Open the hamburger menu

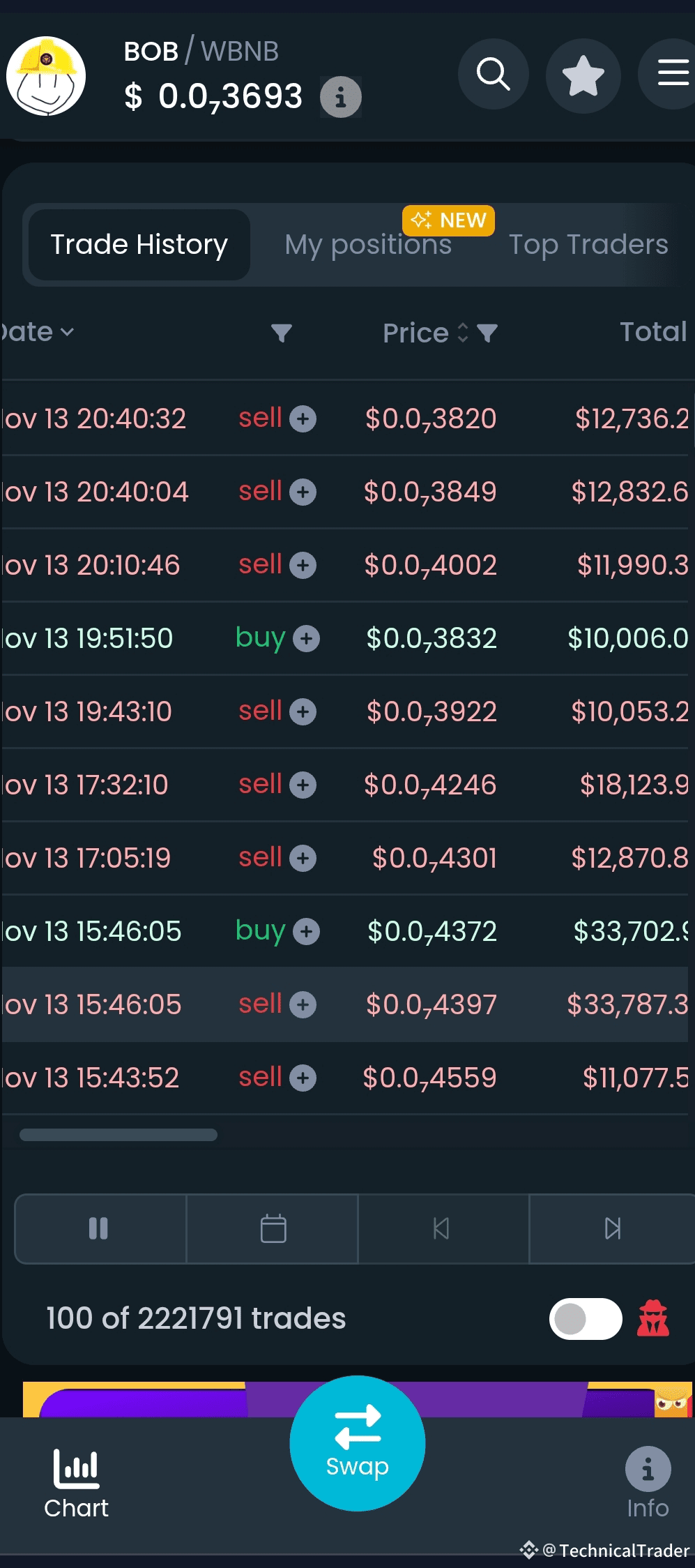671,73
